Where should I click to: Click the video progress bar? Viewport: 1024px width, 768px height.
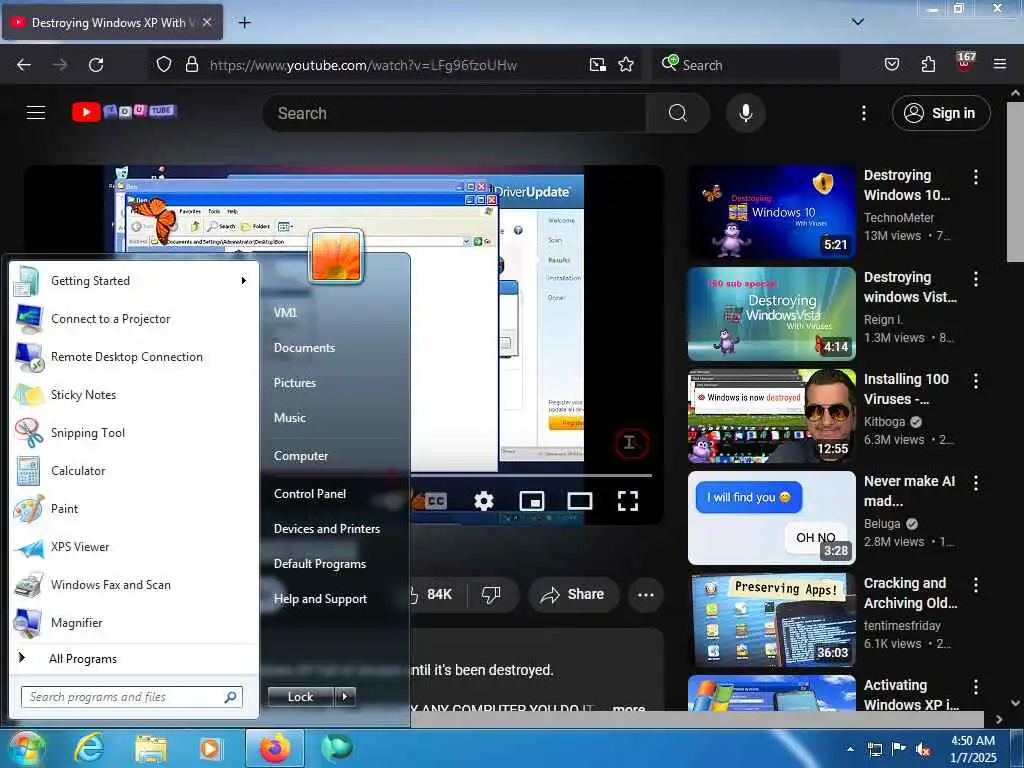coord(530,475)
